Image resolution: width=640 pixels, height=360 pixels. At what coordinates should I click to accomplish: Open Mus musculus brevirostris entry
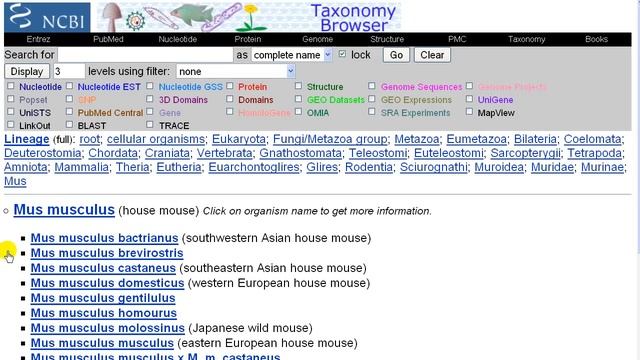click(107, 253)
